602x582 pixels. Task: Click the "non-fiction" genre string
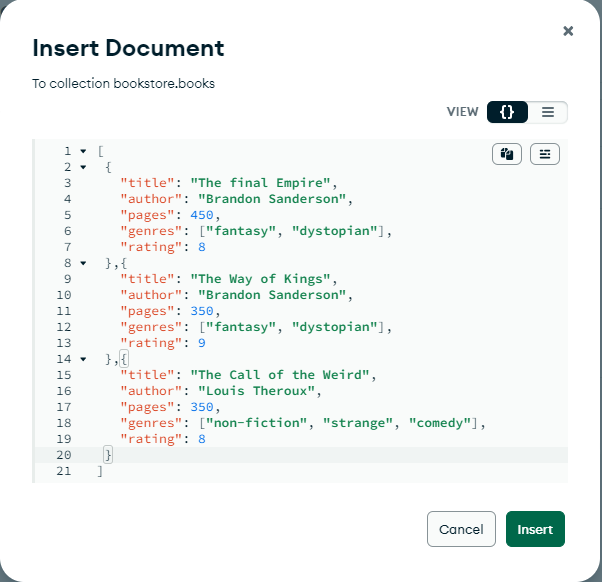(257, 423)
